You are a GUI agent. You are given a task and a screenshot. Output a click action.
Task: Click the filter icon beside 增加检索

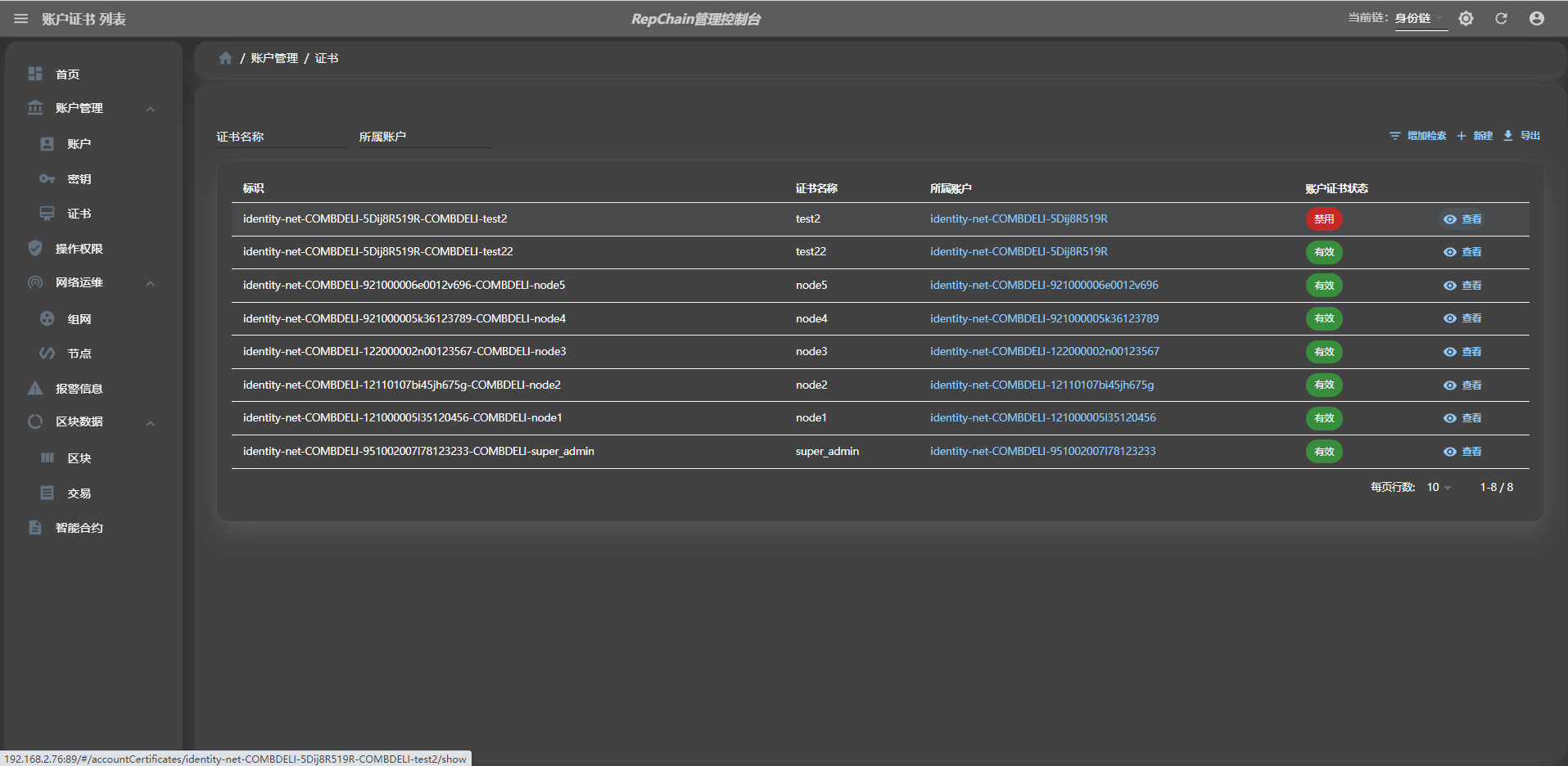[1395, 136]
